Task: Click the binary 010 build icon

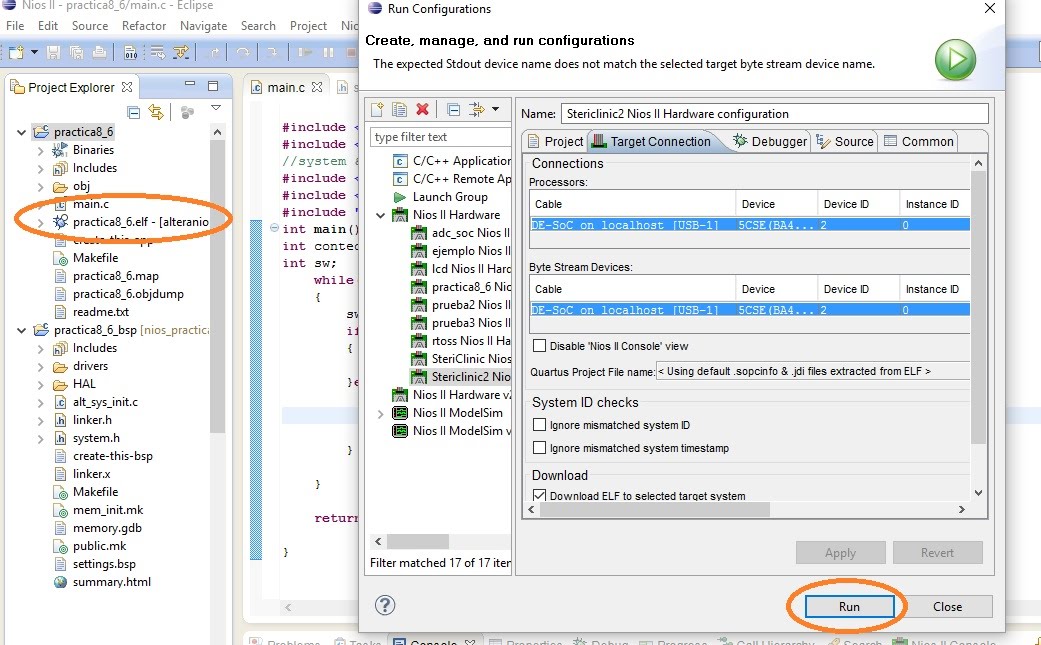Action: click(130, 52)
